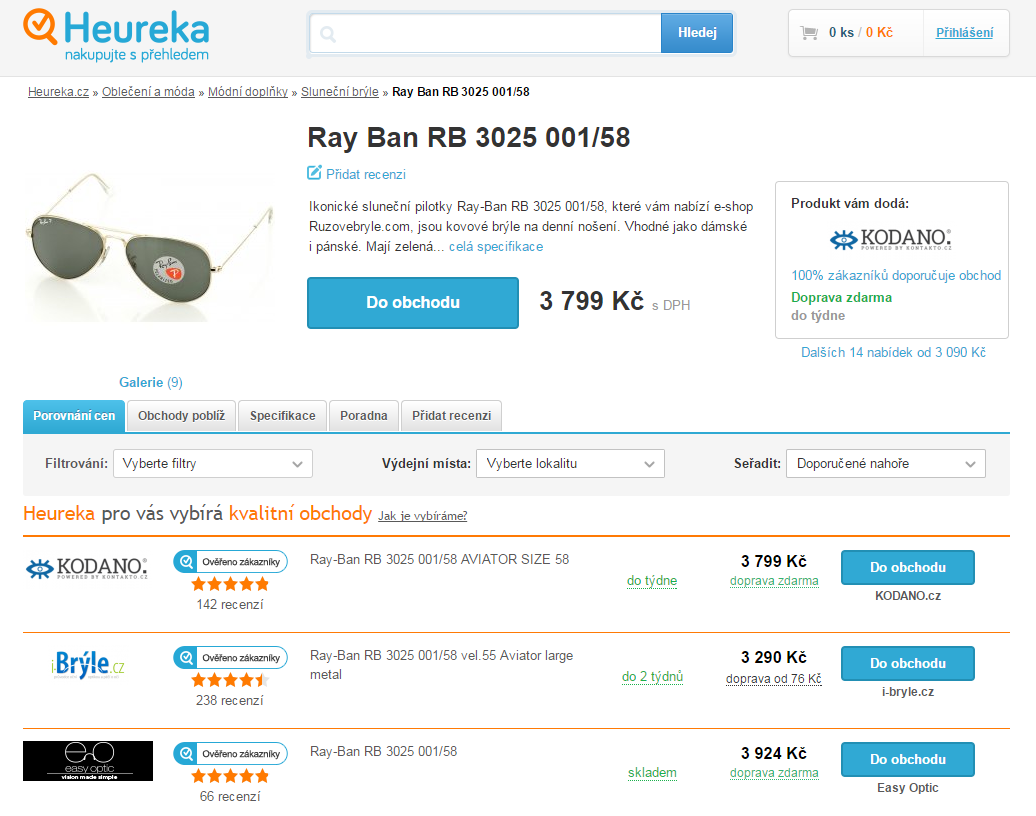This screenshot has width=1036, height=816.
Task: Click Do obchodu for KODANO.cz
Action: tap(908, 568)
